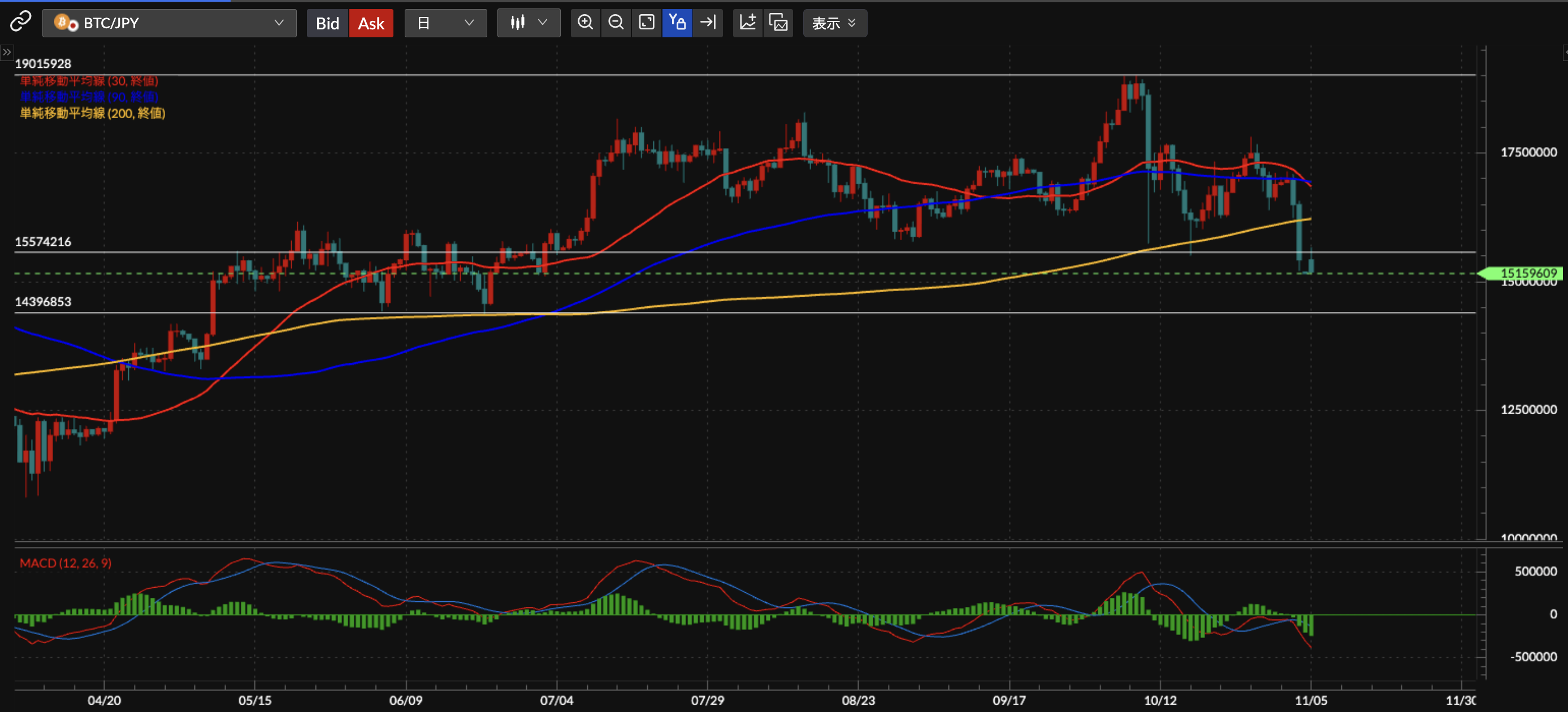
Task: Open the add indicator chart icon
Action: [747, 23]
